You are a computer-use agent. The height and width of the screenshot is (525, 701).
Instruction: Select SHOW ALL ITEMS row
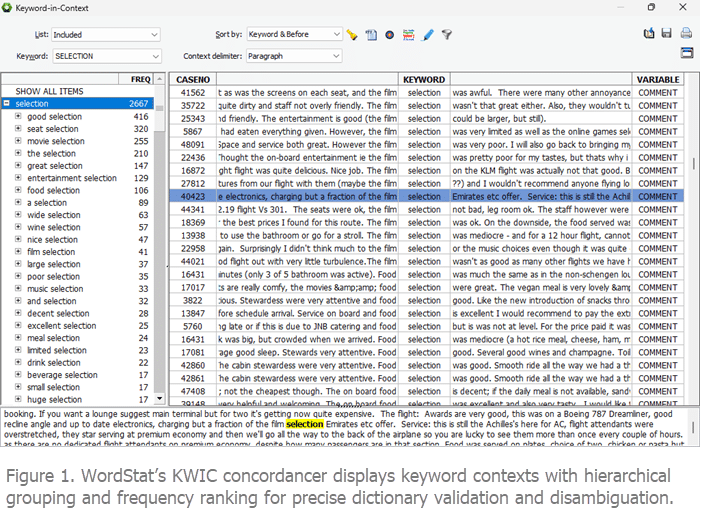click(78, 91)
